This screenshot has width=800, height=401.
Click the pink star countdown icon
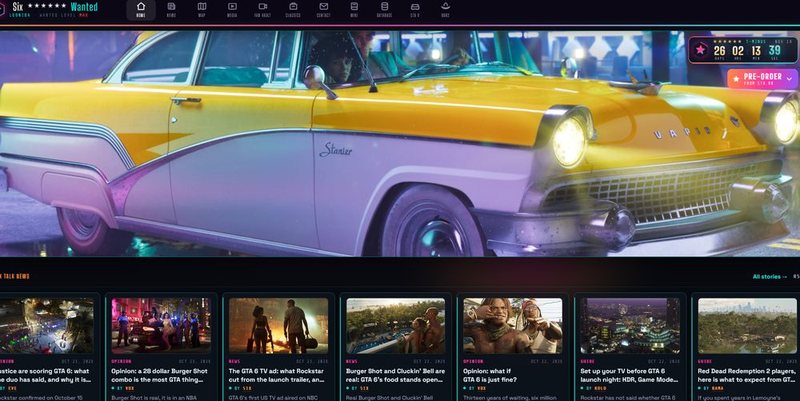(701, 50)
